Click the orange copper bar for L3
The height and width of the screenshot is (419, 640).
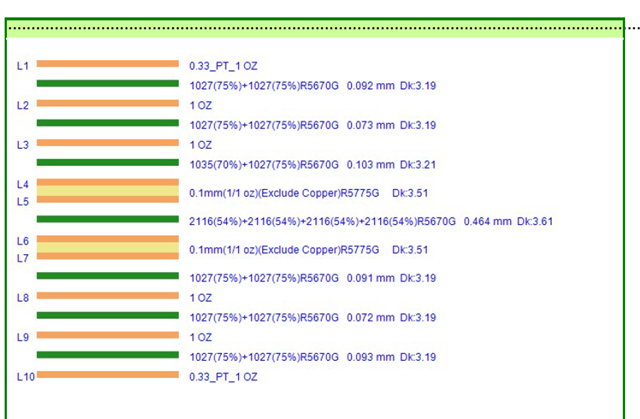coord(108,143)
